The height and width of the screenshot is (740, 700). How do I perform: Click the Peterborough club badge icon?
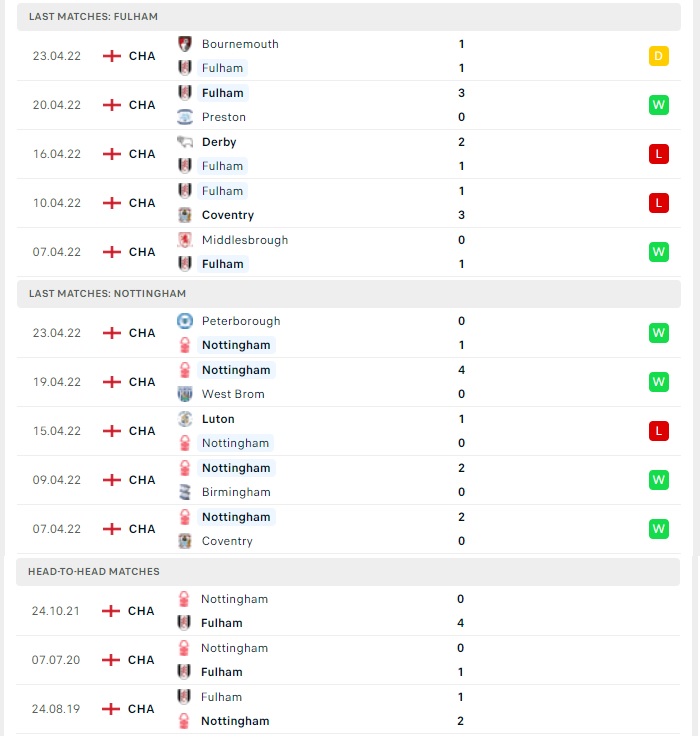coord(185,321)
